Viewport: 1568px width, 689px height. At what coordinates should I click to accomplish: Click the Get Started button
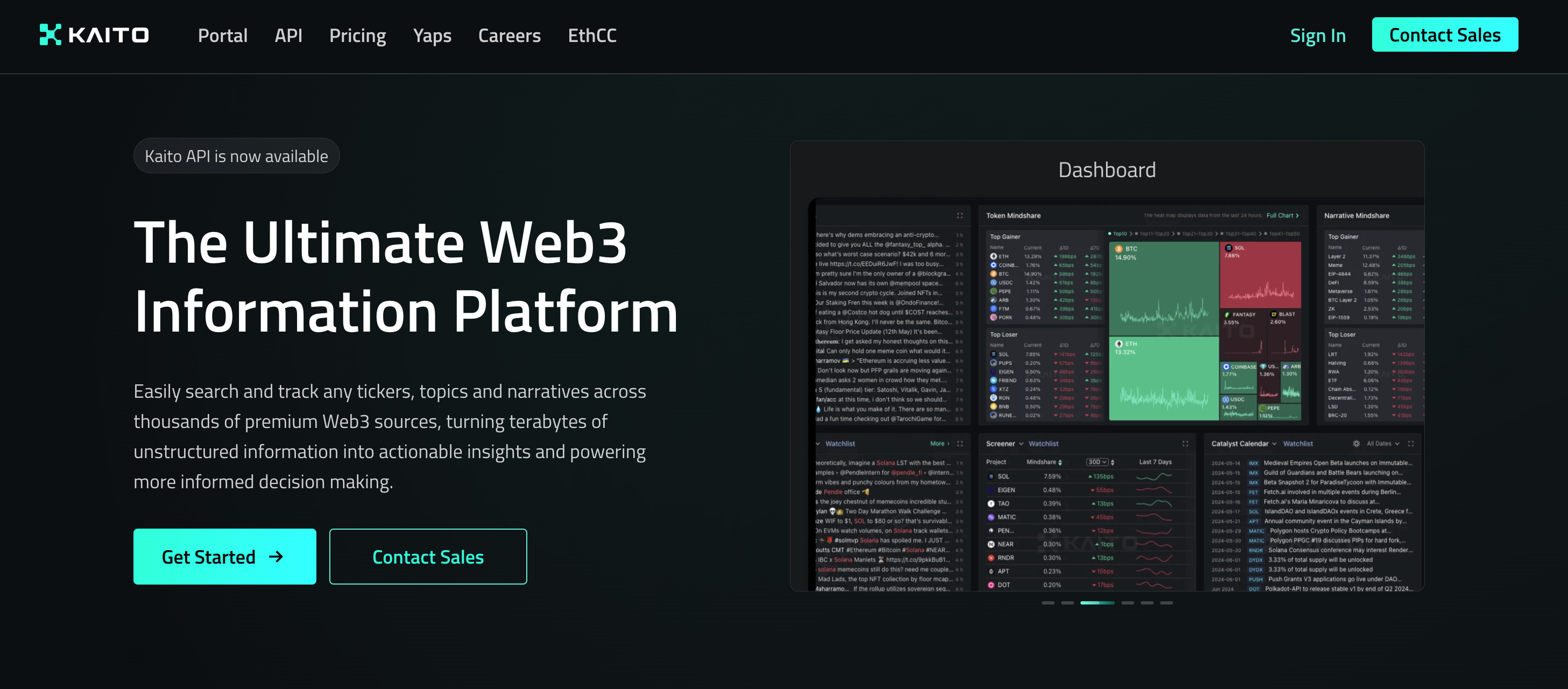click(224, 556)
